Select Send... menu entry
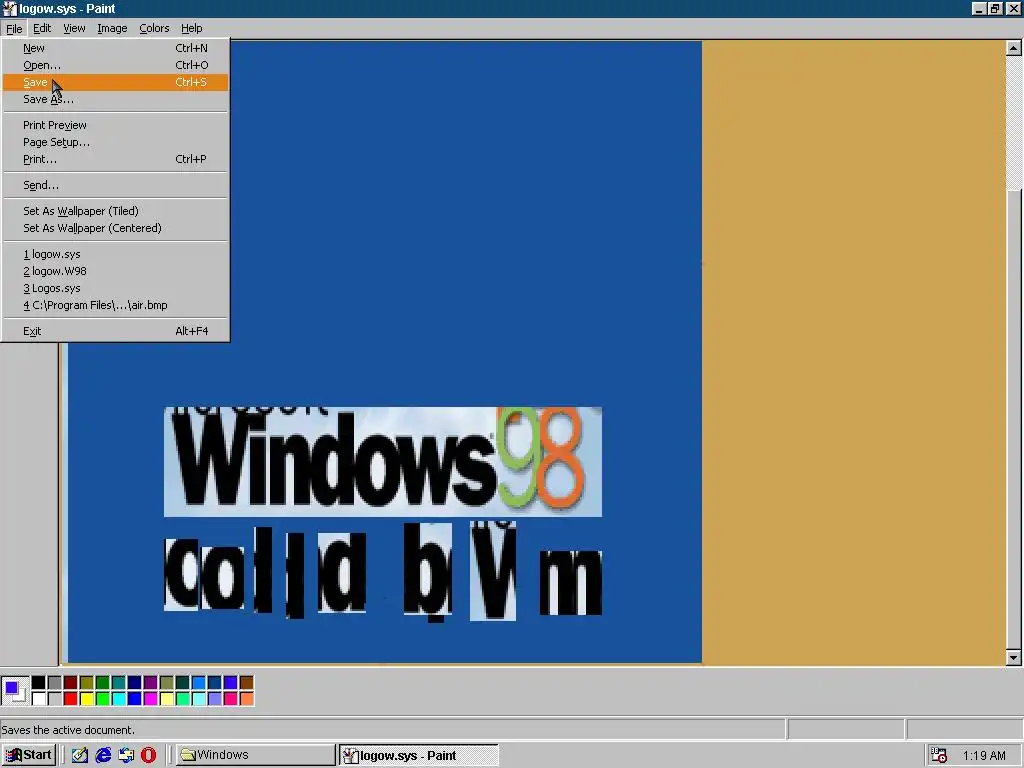This screenshot has height=768, width=1024. (x=116, y=185)
